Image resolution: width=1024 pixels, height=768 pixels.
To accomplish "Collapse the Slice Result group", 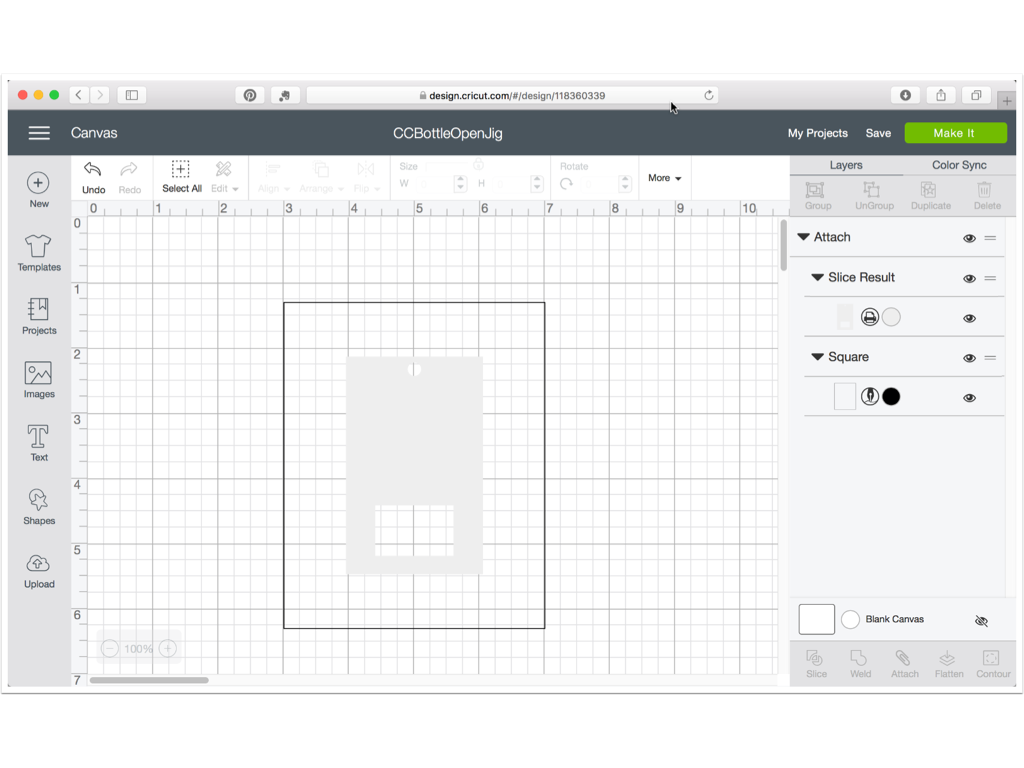I will 817,278.
